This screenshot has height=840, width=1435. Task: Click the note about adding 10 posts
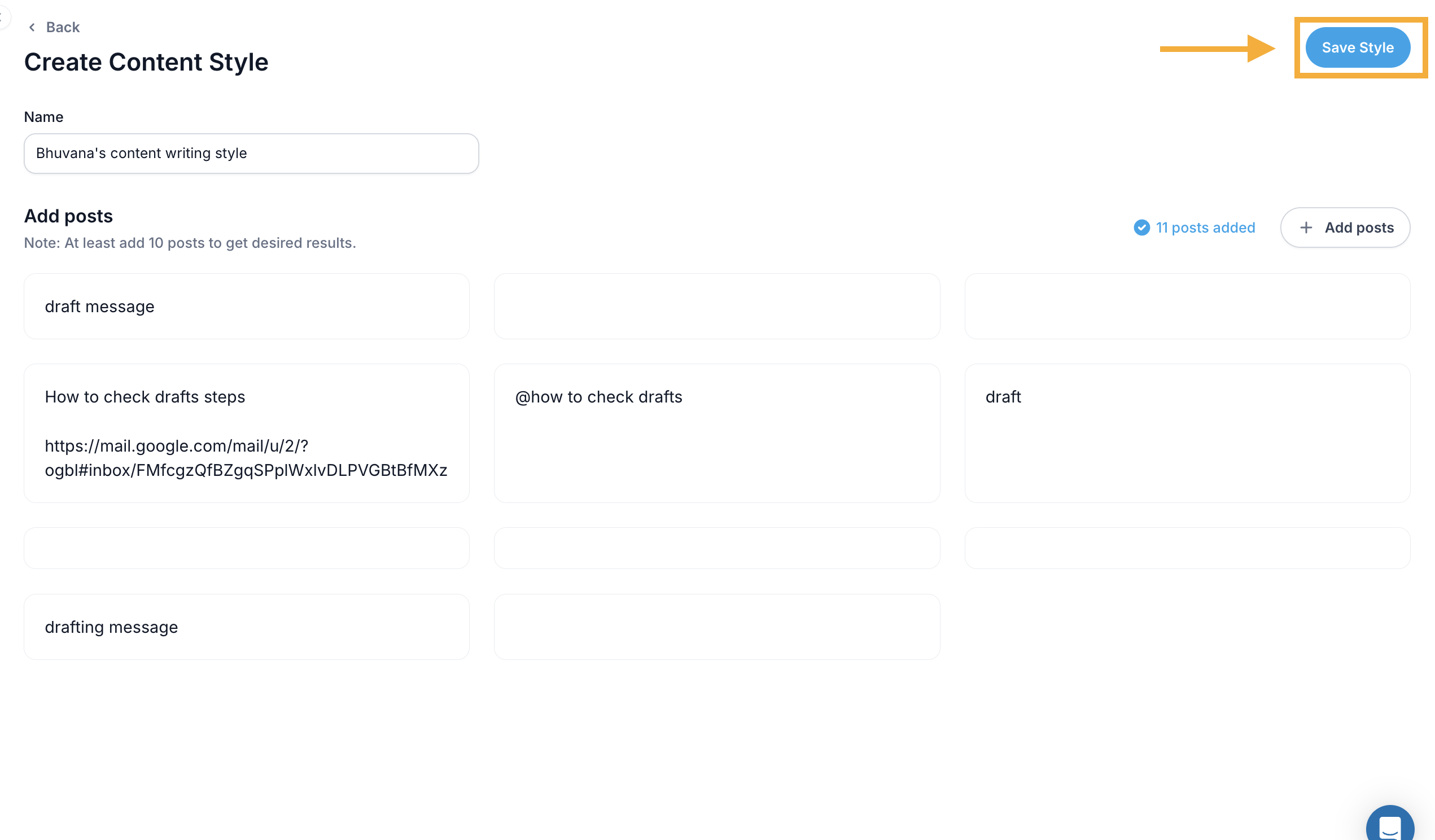tap(190, 243)
